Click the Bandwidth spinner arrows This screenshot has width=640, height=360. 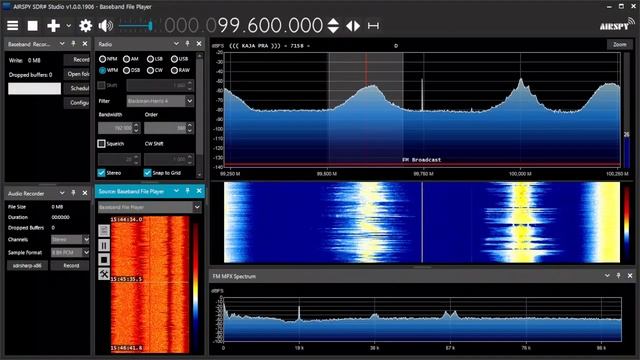[x=136, y=128]
